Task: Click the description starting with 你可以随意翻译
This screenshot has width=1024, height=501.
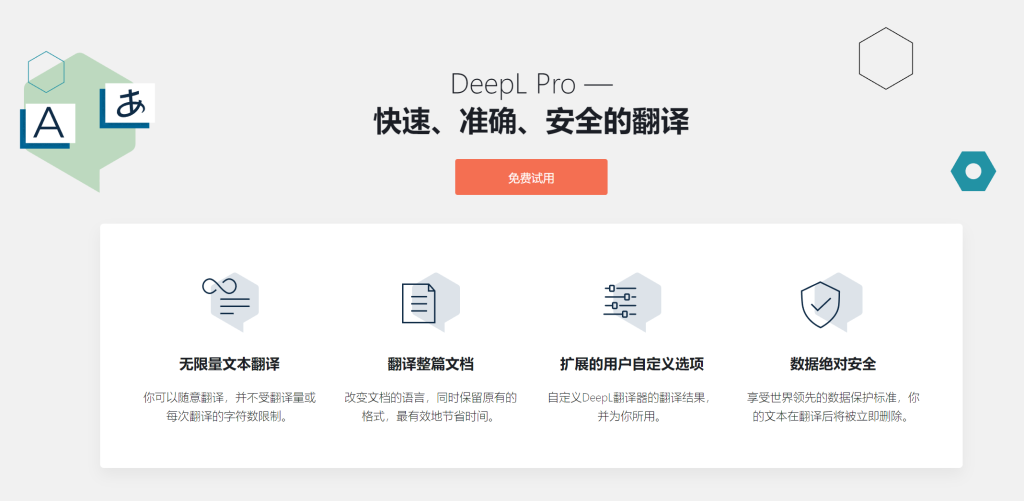Action: tap(229, 406)
